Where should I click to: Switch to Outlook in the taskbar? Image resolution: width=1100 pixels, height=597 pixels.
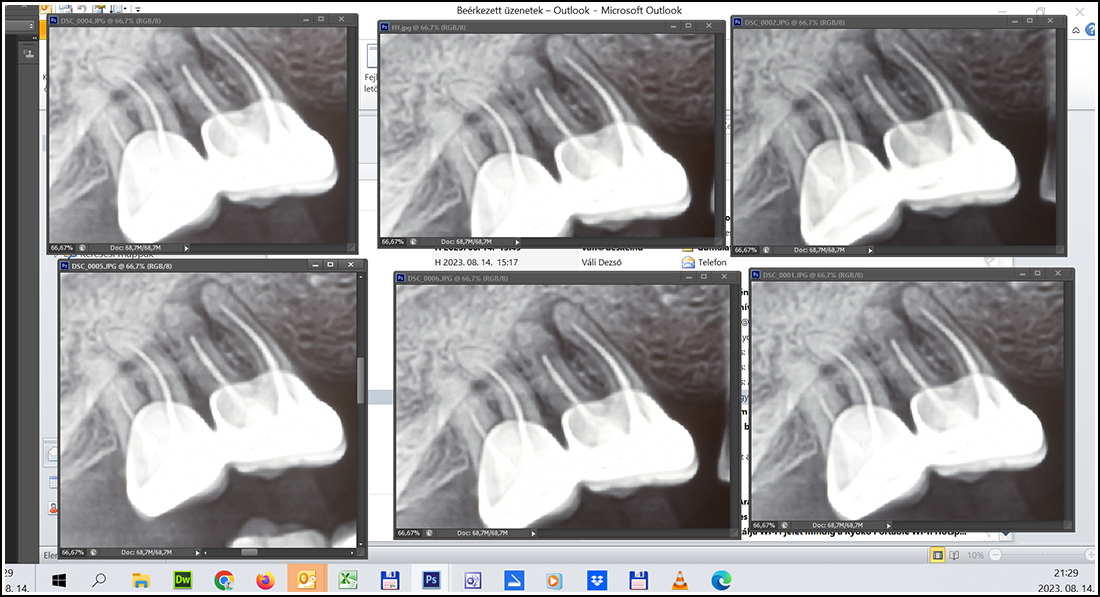pyautogui.click(x=307, y=579)
